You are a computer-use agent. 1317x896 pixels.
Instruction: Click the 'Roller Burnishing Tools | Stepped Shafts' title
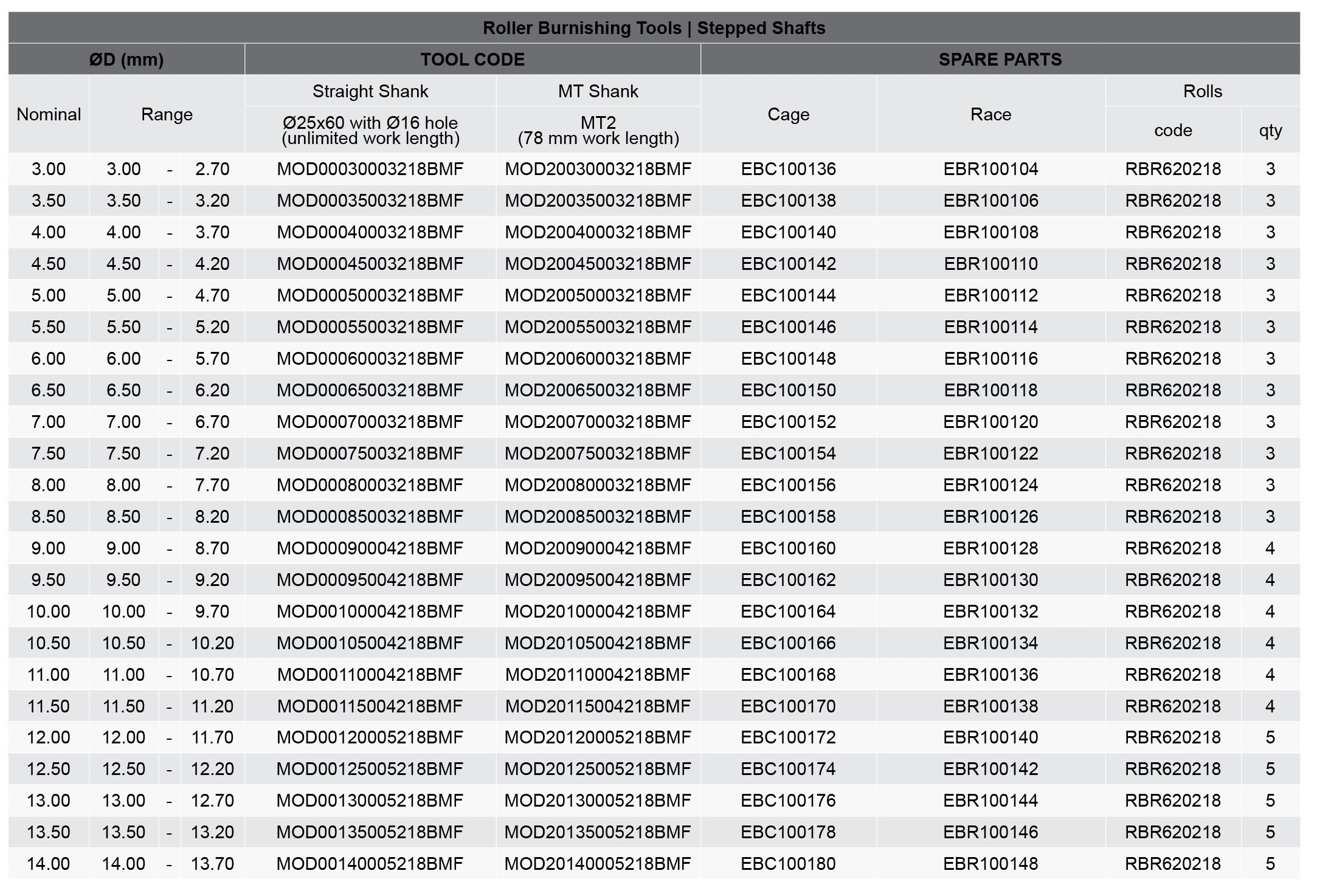coord(654,28)
